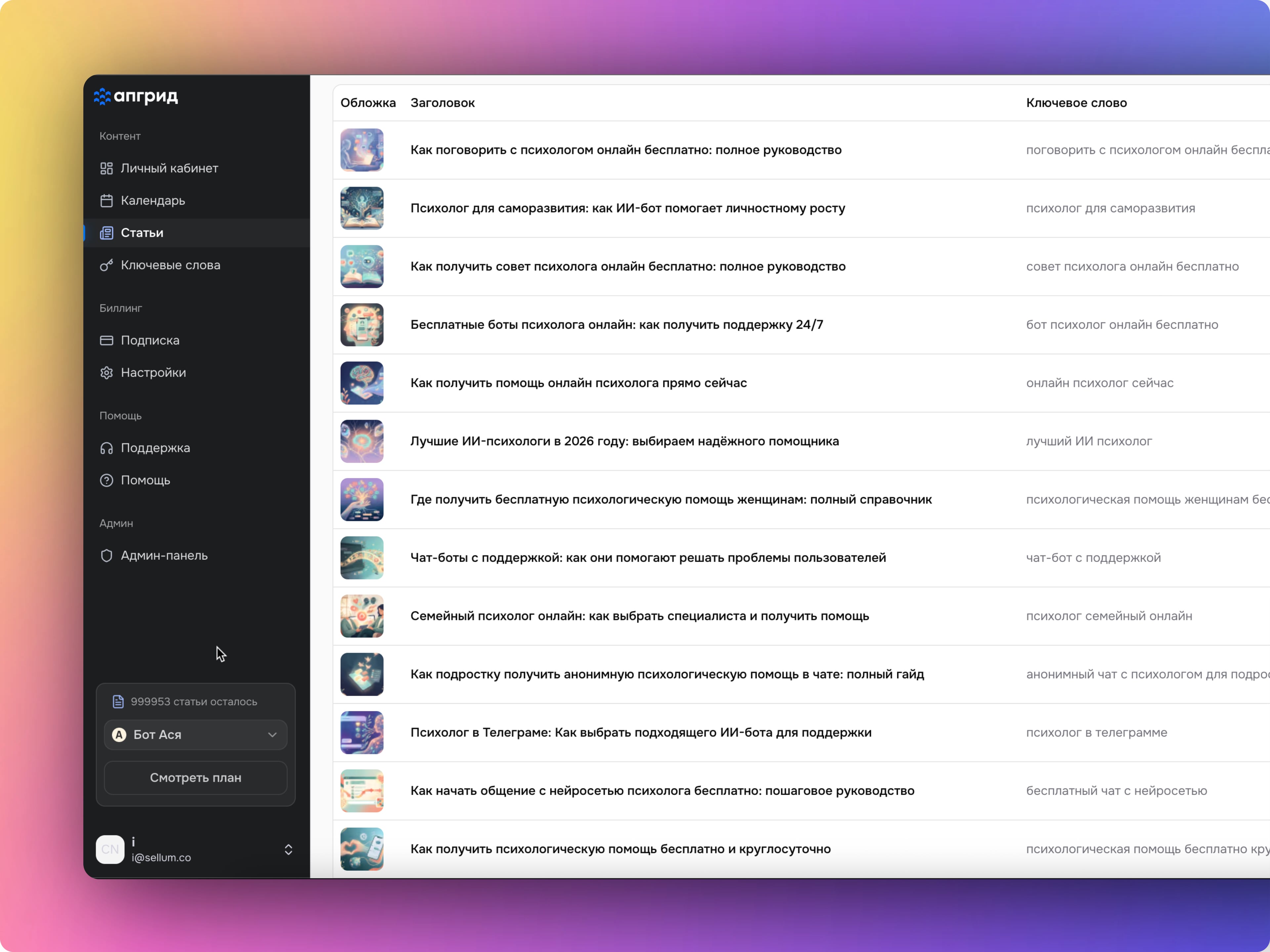1270x952 pixels.
Task: Open article 'Как получить помощь онлайн психолога прямо сейчас'
Action: point(579,383)
